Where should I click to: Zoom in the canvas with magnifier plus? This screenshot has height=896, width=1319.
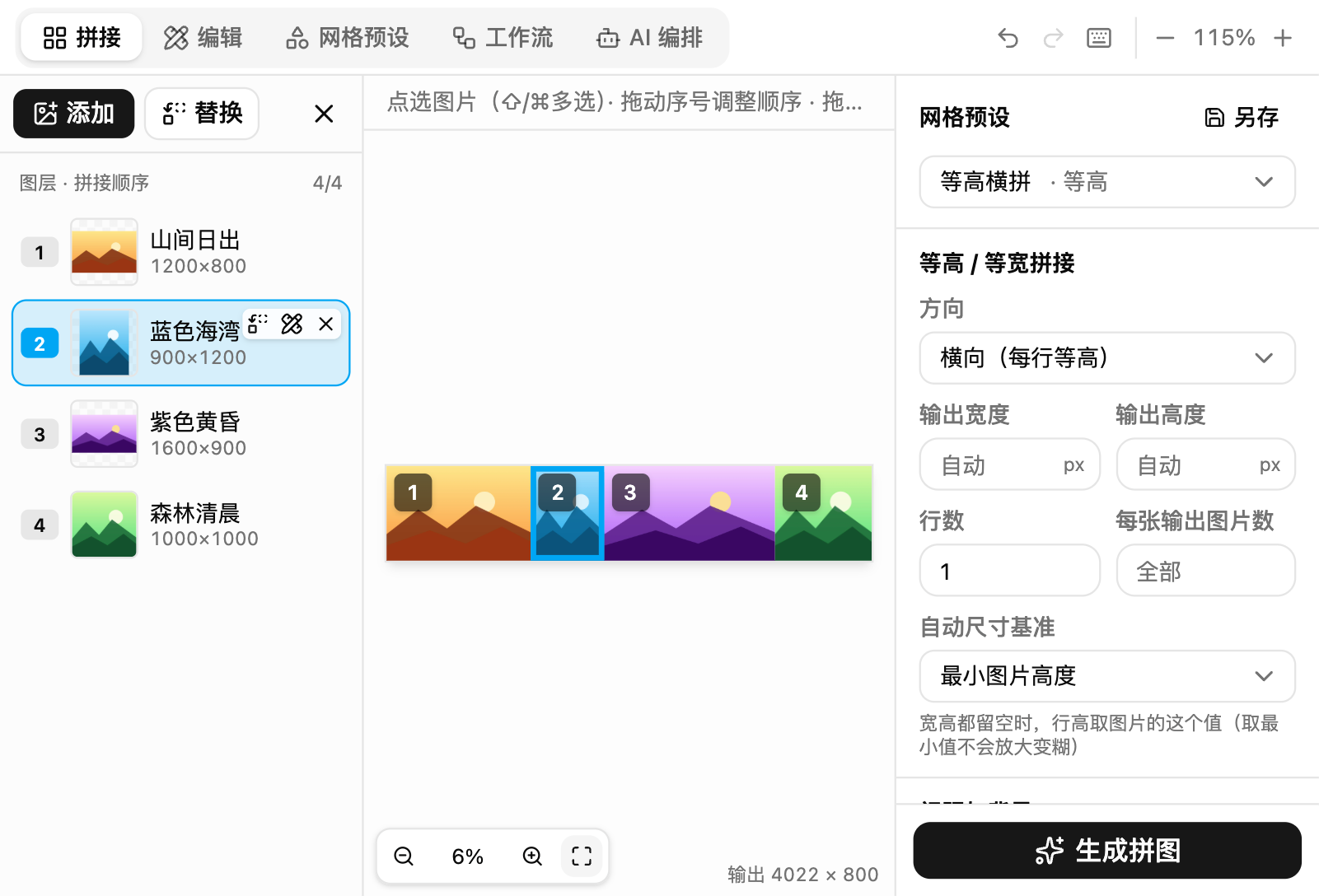(532, 856)
